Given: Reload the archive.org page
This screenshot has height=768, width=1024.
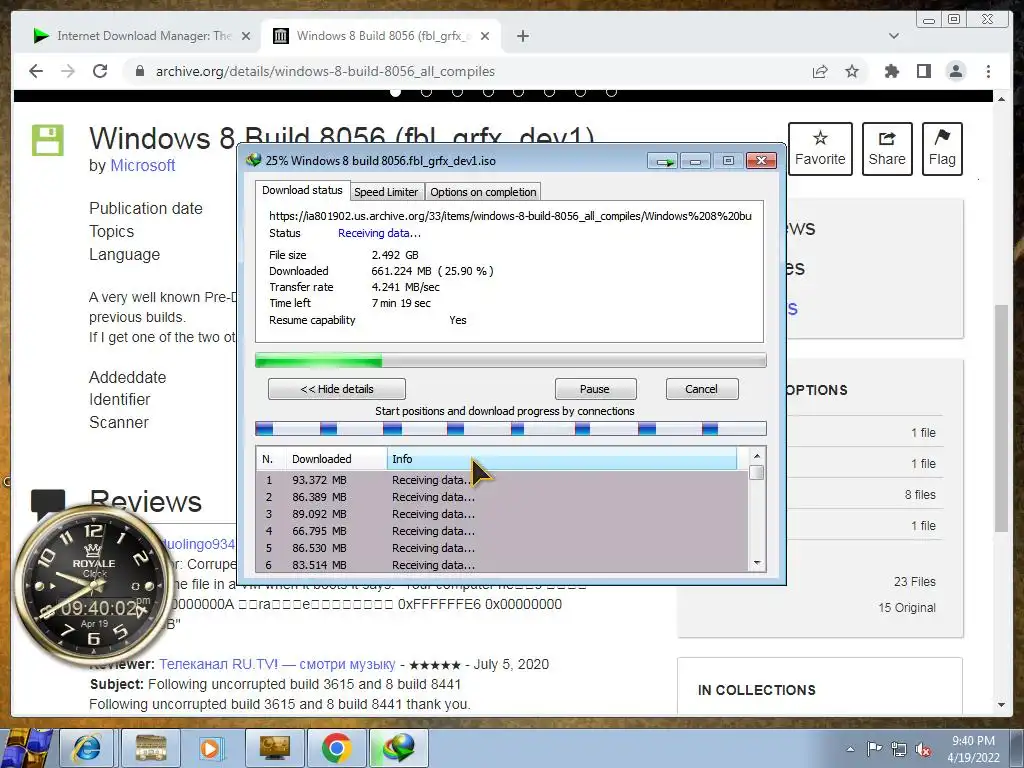Looking at the screenshot, I should pos(100,71).
